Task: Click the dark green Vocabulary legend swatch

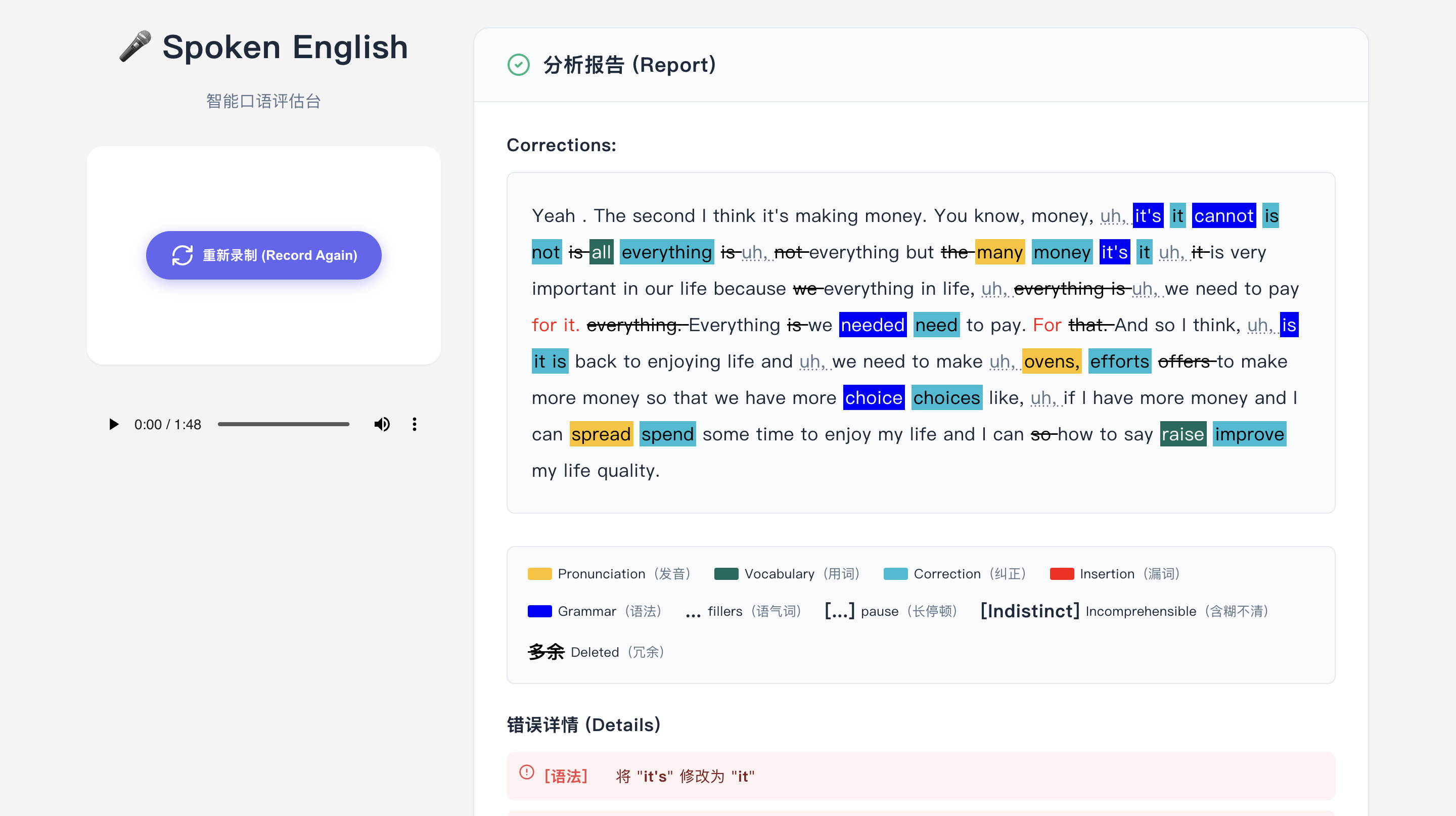Action: pyautogui.click(x=726, y=573)
